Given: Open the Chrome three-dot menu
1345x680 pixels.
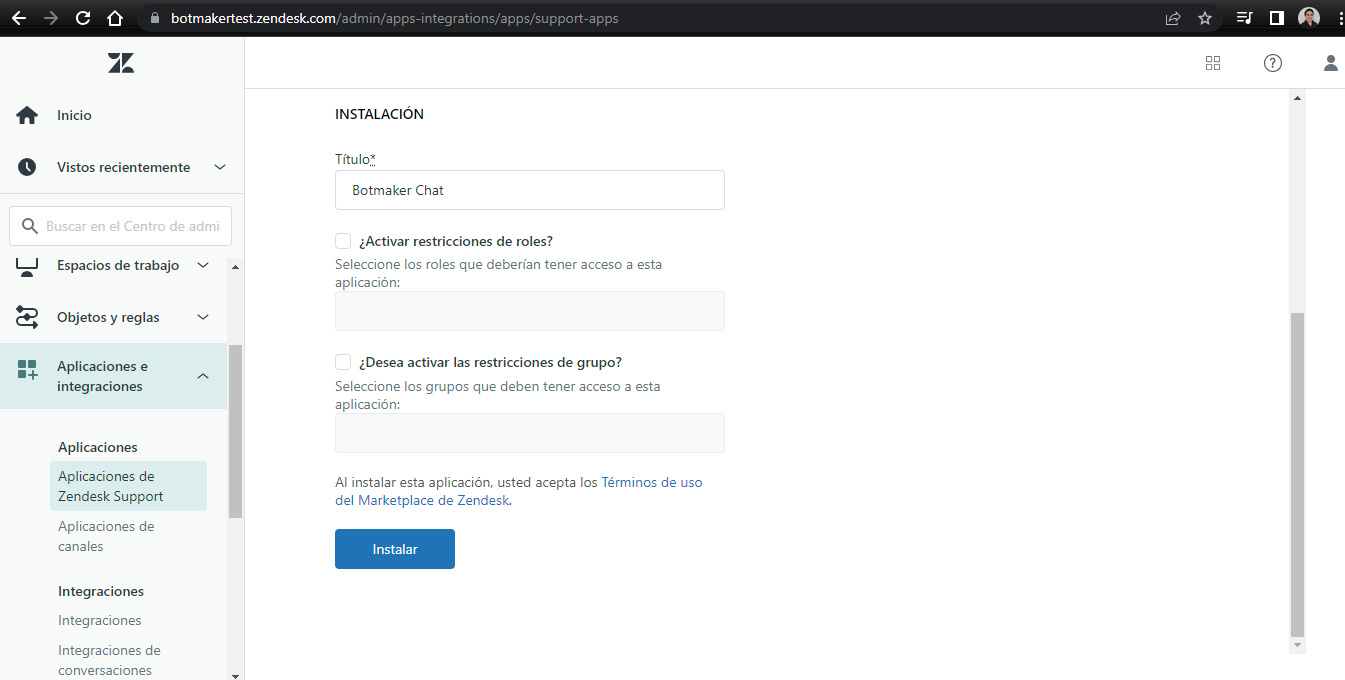Looking at the screenshot, I should point(1339,18).
